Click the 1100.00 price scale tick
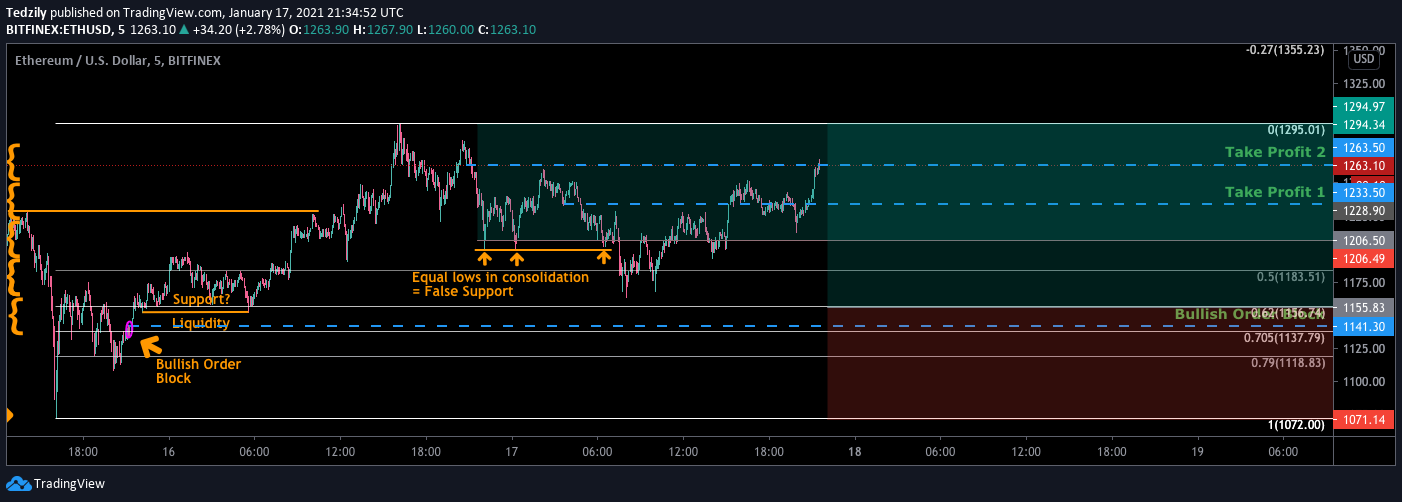 coord(1364,382)
